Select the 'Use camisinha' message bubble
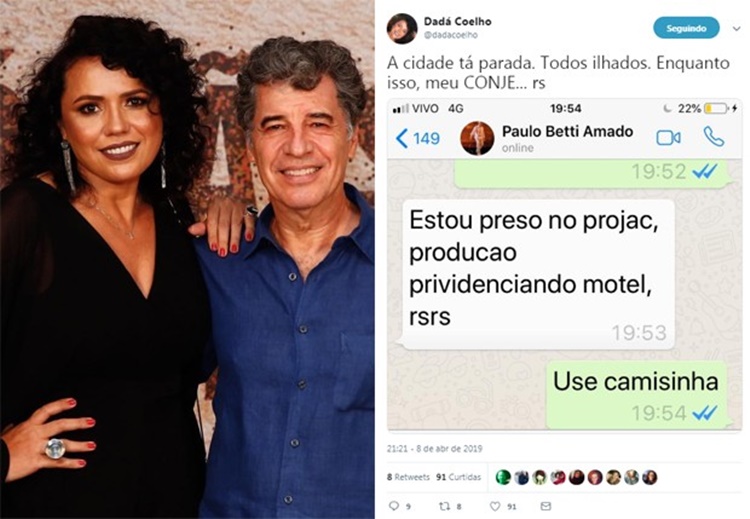This screenshot has width=750, height=519. pos(637,395)
